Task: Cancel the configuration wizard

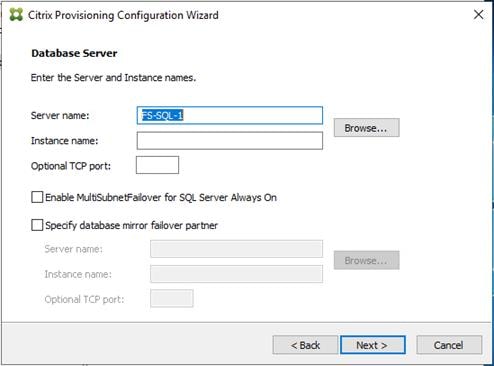Action: pos(449,345)
